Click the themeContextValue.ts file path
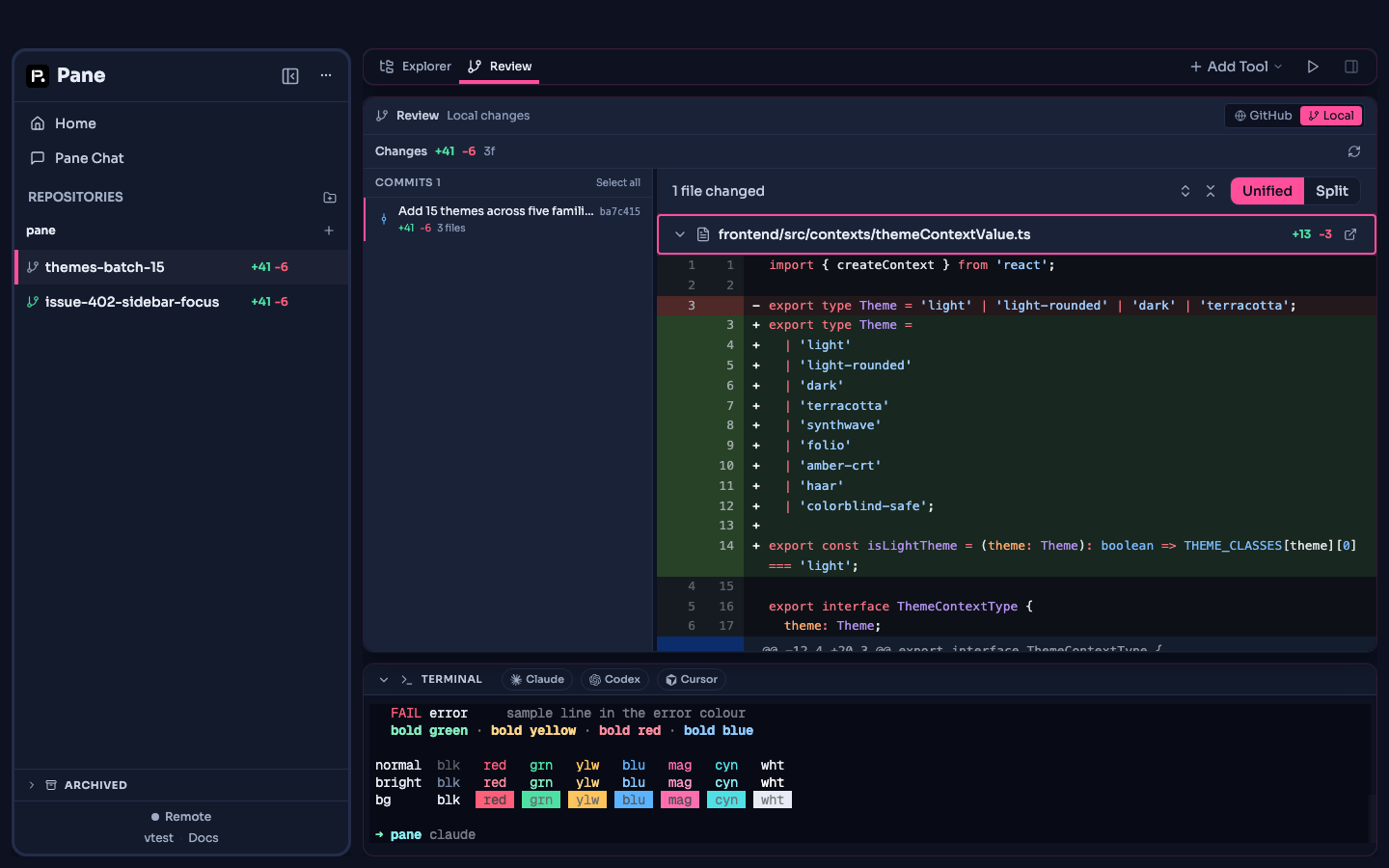Viewport: 1389px width, 868px height. point(874,234)
